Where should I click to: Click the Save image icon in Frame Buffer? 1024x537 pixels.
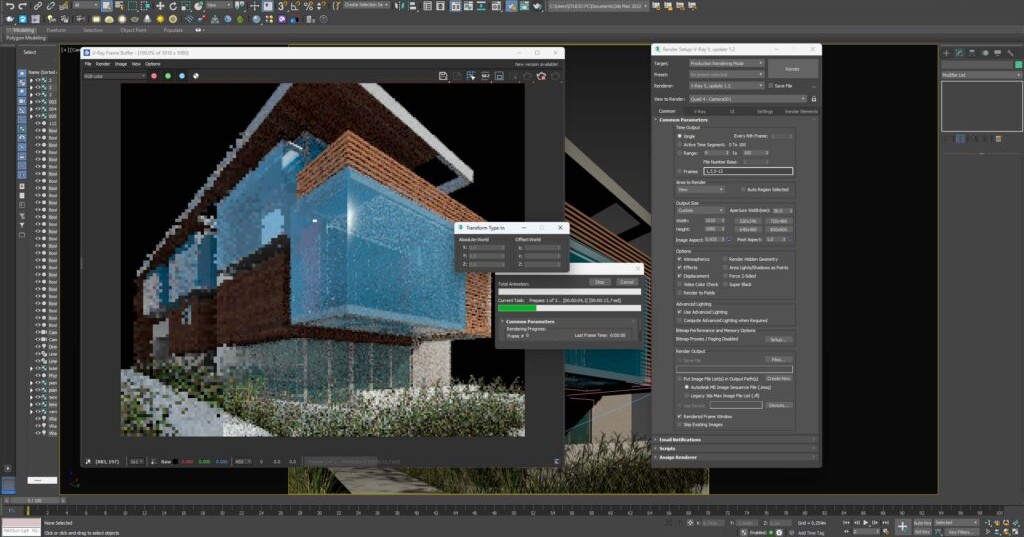click(443, 76)
